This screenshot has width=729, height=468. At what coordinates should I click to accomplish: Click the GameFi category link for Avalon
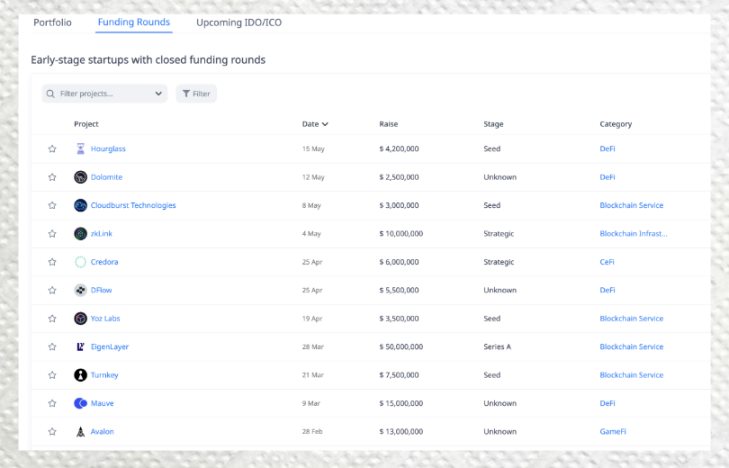coord(613,432)
